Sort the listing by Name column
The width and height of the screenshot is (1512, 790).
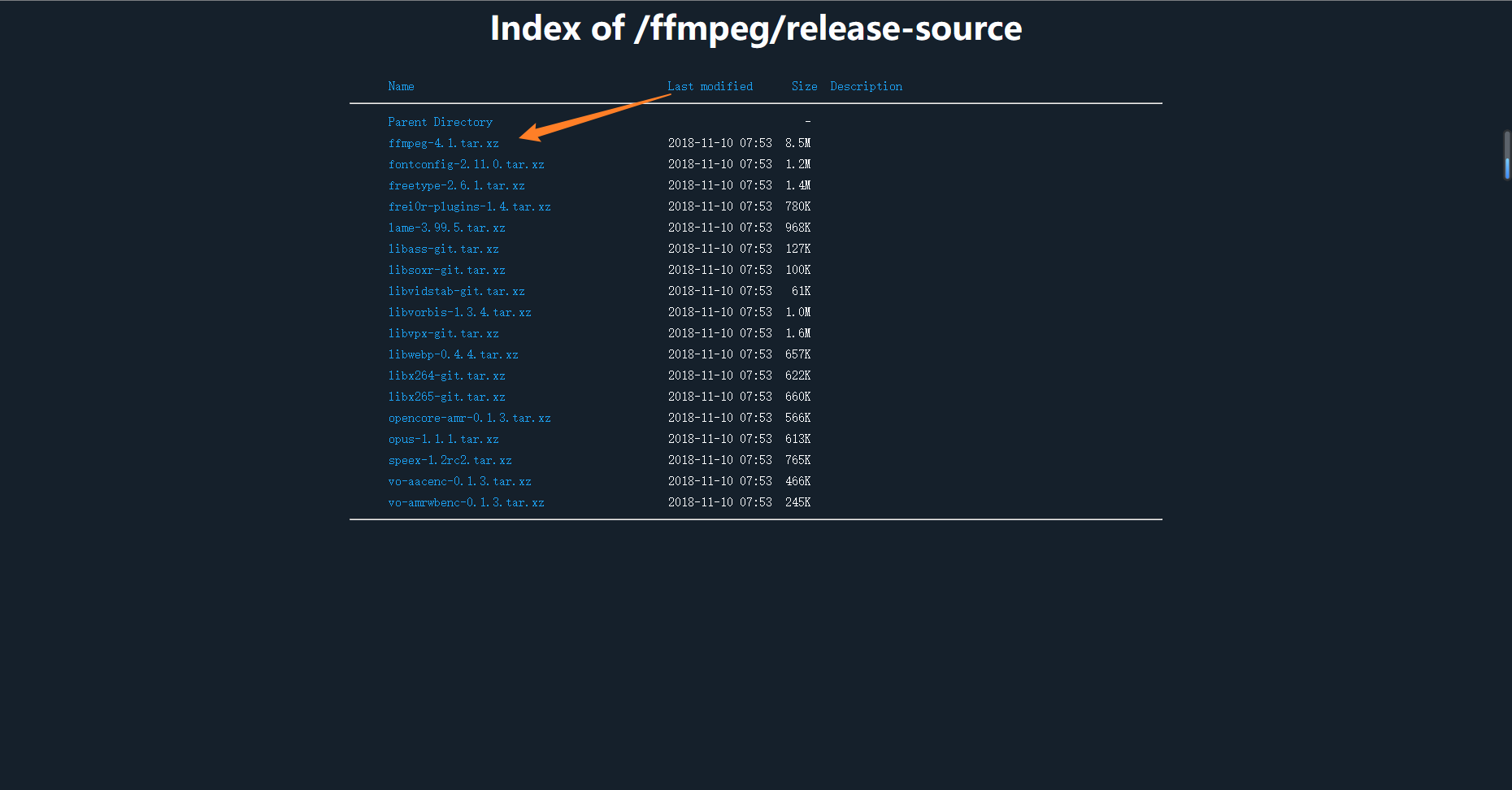point(401,86)
